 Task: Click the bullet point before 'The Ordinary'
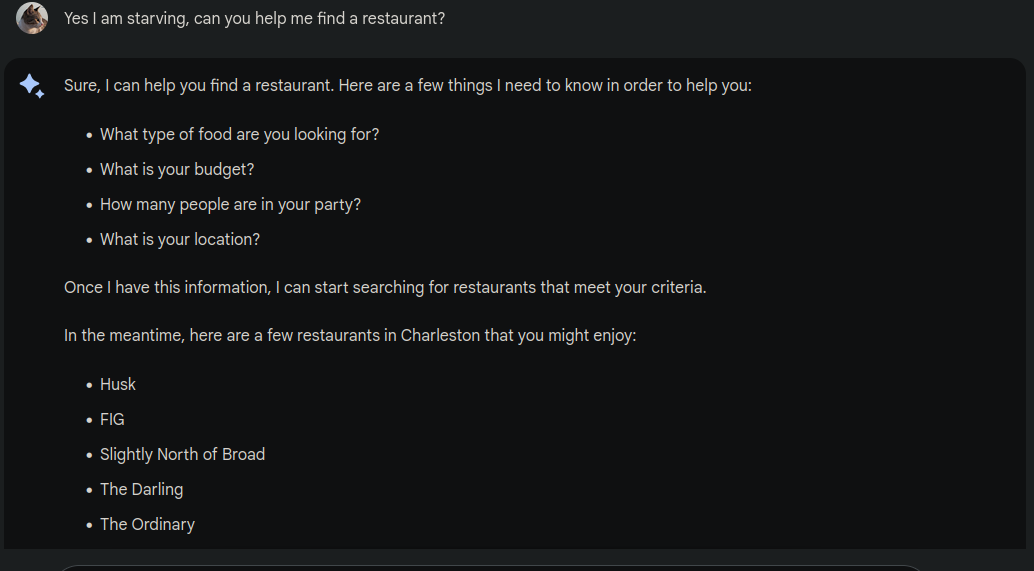(89, 525)
